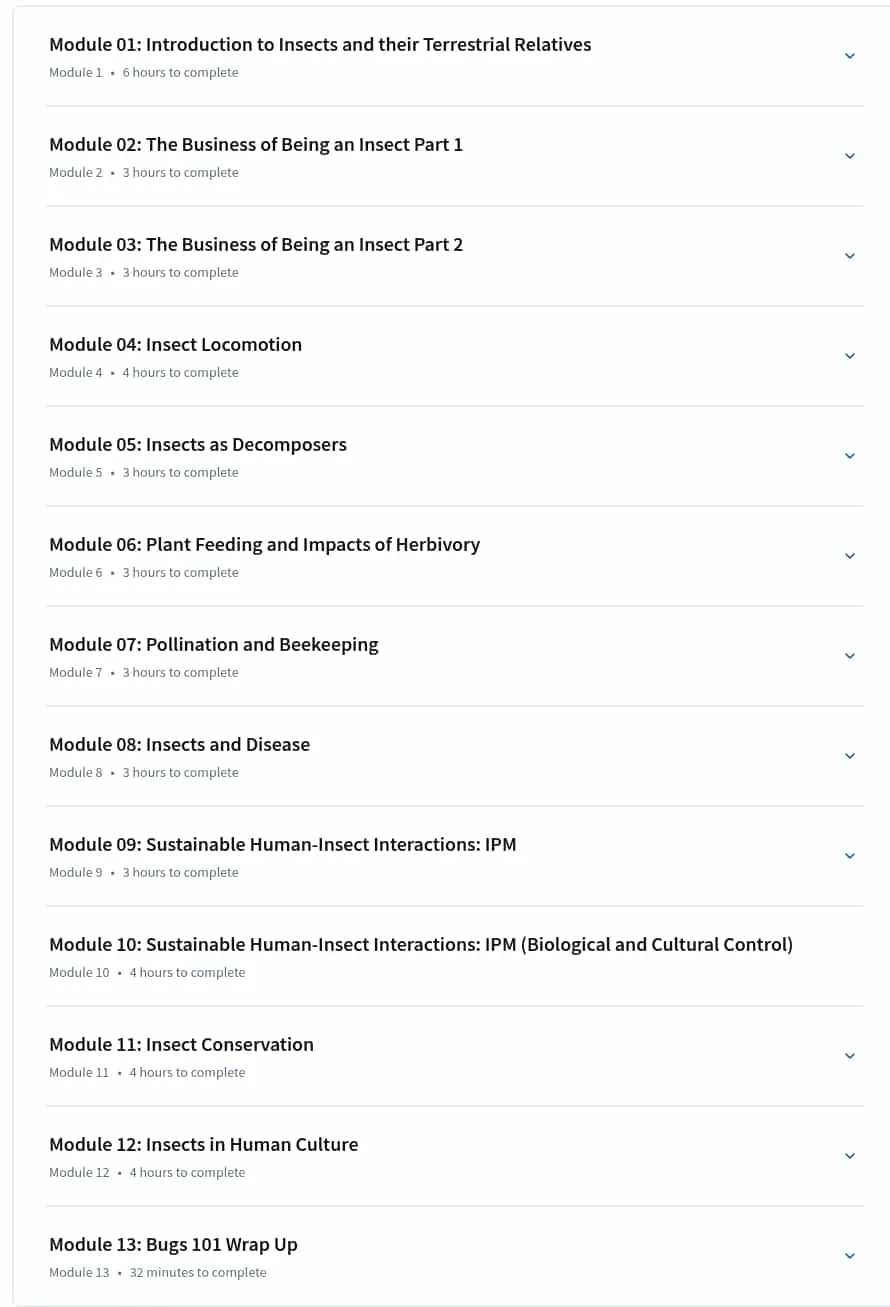Open Module 04: Insect Locomotion title

(x=175, y=345)
